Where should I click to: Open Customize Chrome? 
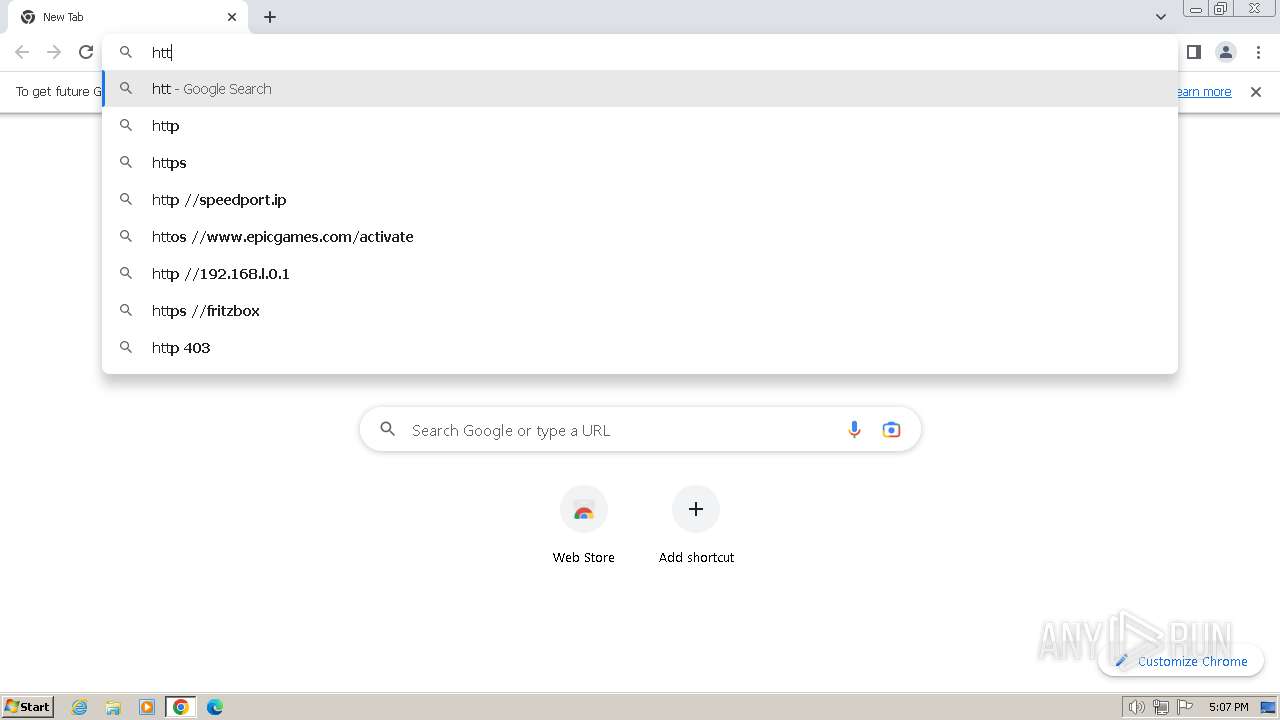coord(1181,661)
